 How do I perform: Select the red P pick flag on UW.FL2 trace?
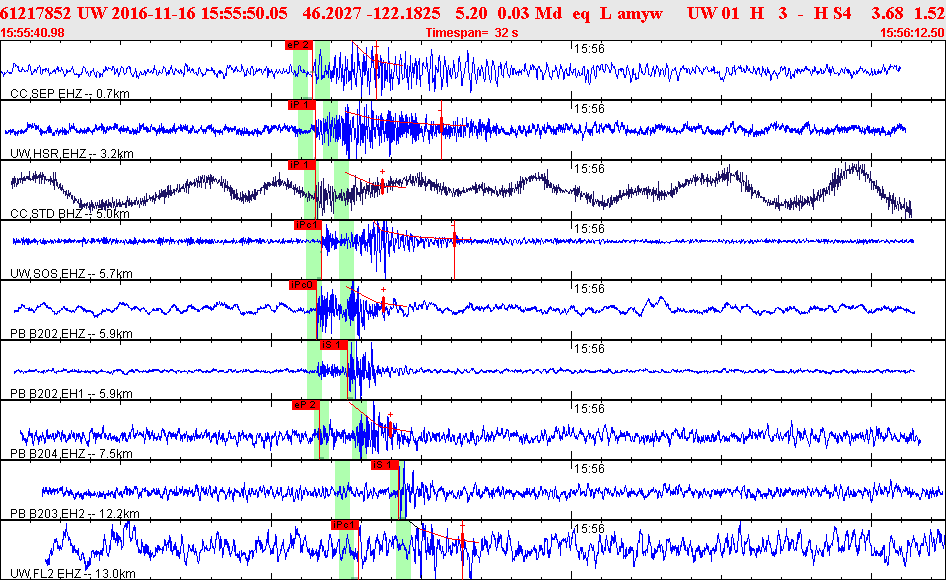pos(345,525)
